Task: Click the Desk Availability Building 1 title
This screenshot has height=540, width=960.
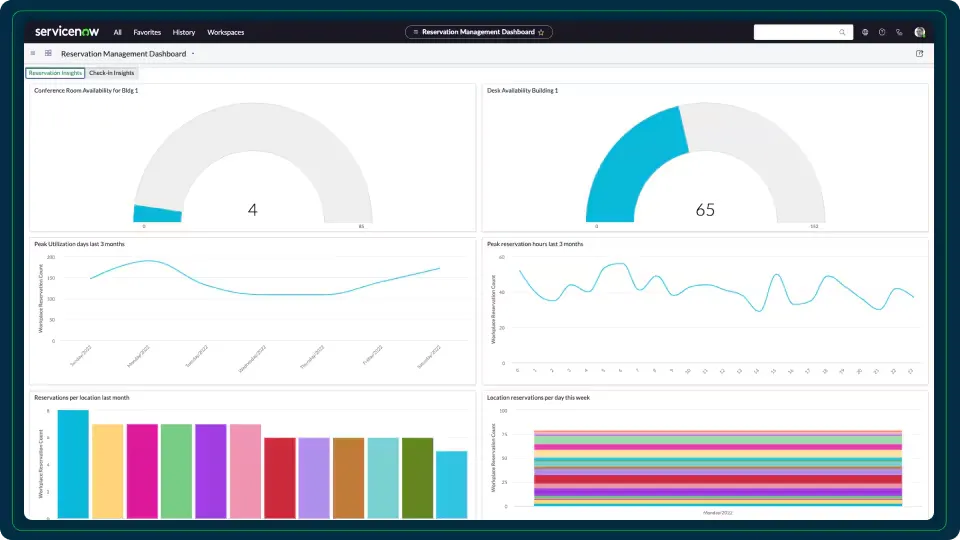Action: click(523, 91)
